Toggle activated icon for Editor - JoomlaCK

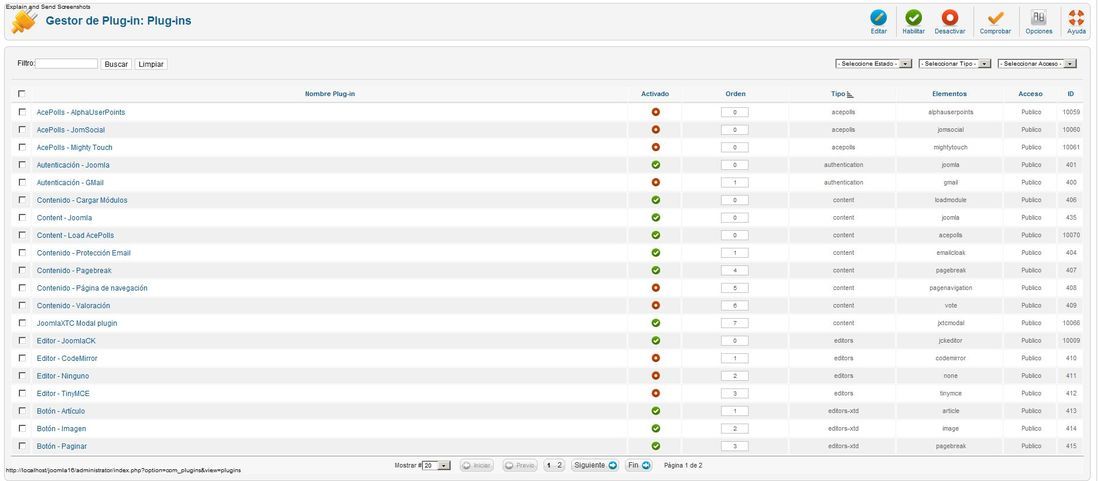click(x=655, y=341)
